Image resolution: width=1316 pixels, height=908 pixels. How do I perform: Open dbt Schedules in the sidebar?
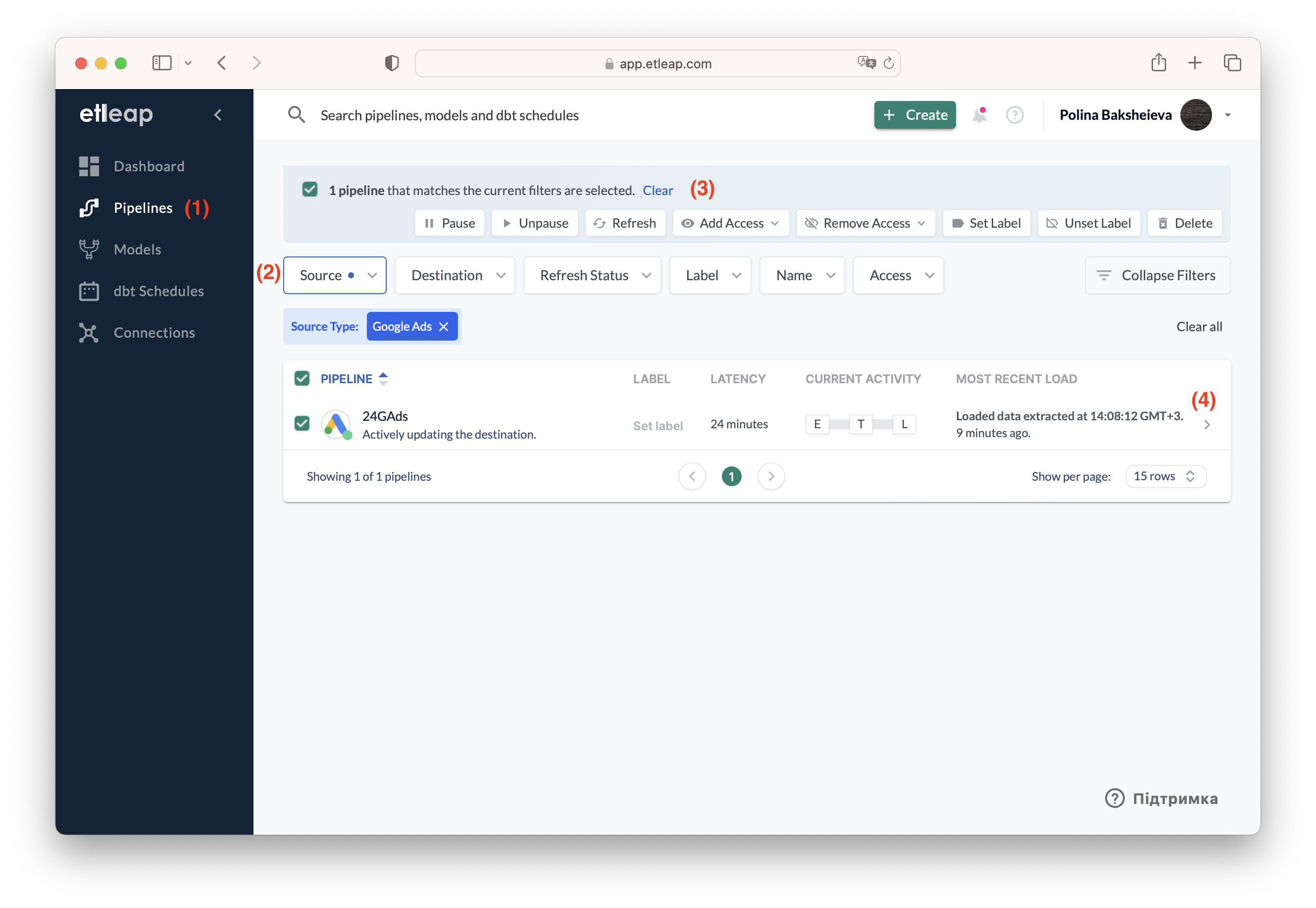point(158,291)
